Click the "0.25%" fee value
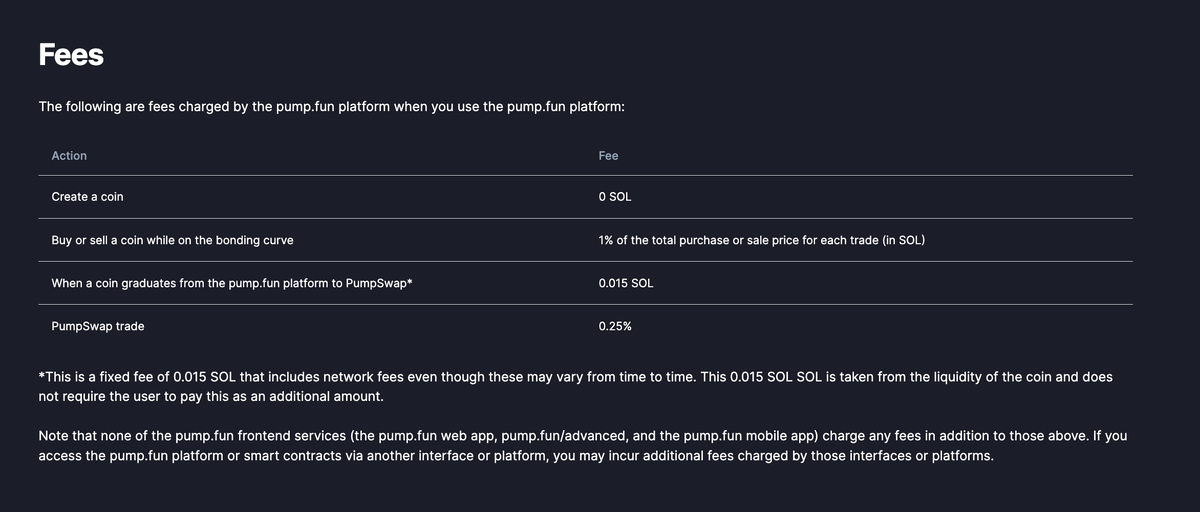The height and width of the screenshot is (512, 1200). click(615, 326)
